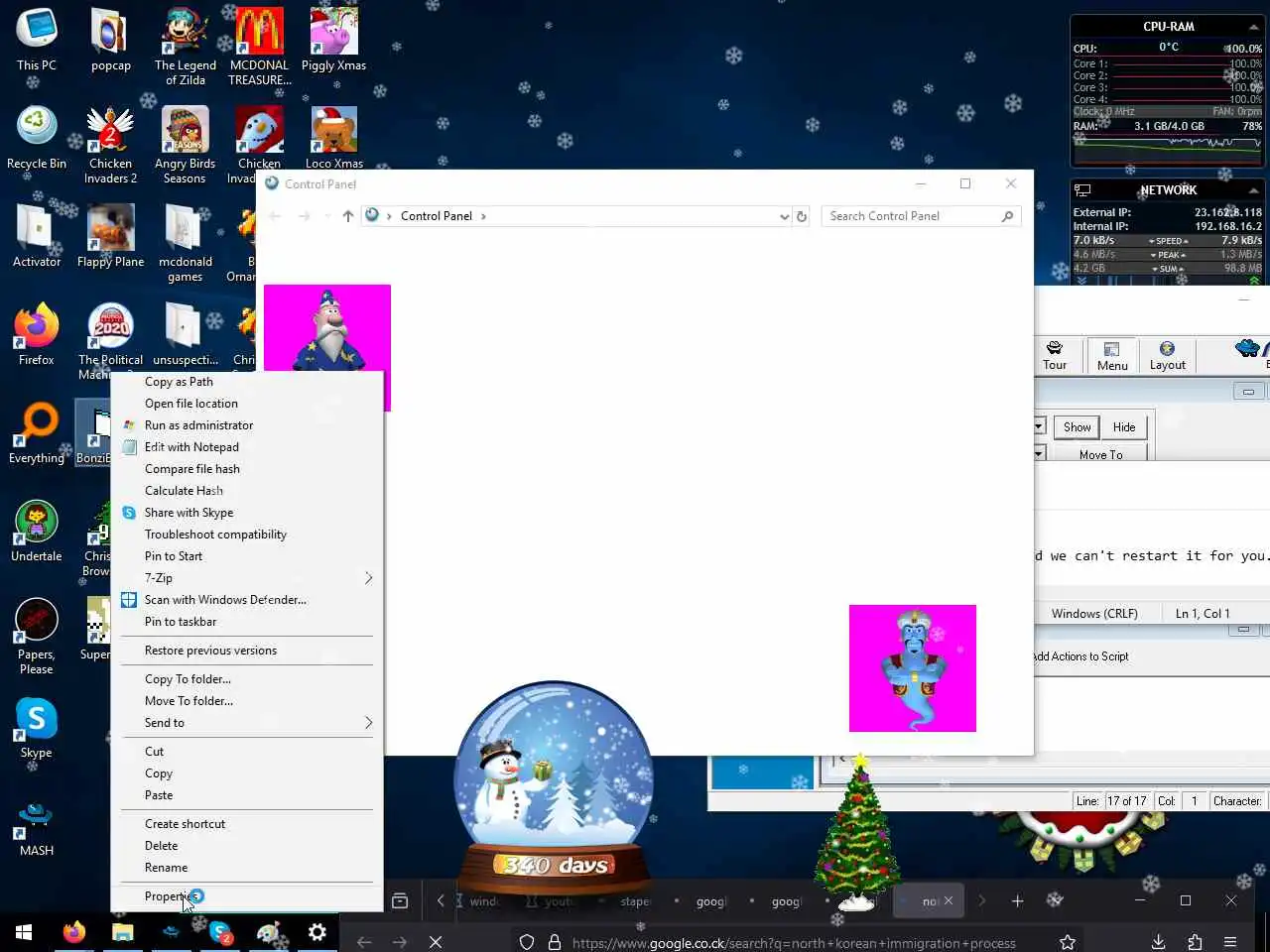Open the dropdown beside the Show button
Viewport: 1270px width, 952px height.
(x=1040, y=427)
